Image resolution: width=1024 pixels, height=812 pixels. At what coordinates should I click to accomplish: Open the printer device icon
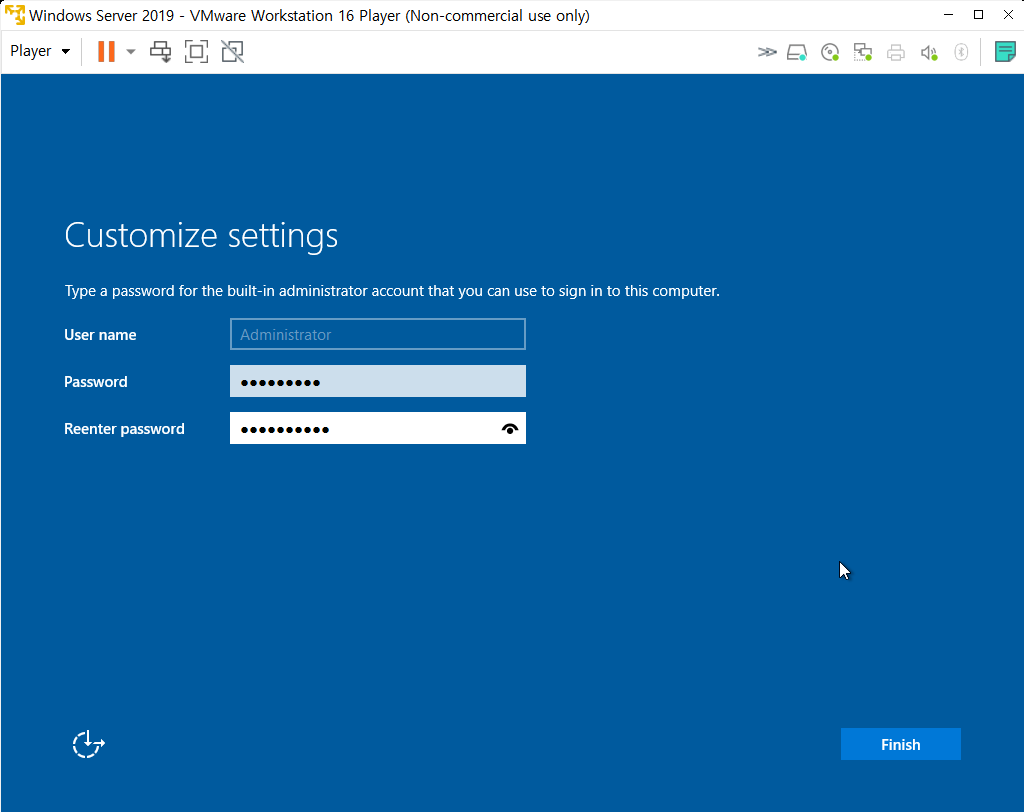coord(895,52)
